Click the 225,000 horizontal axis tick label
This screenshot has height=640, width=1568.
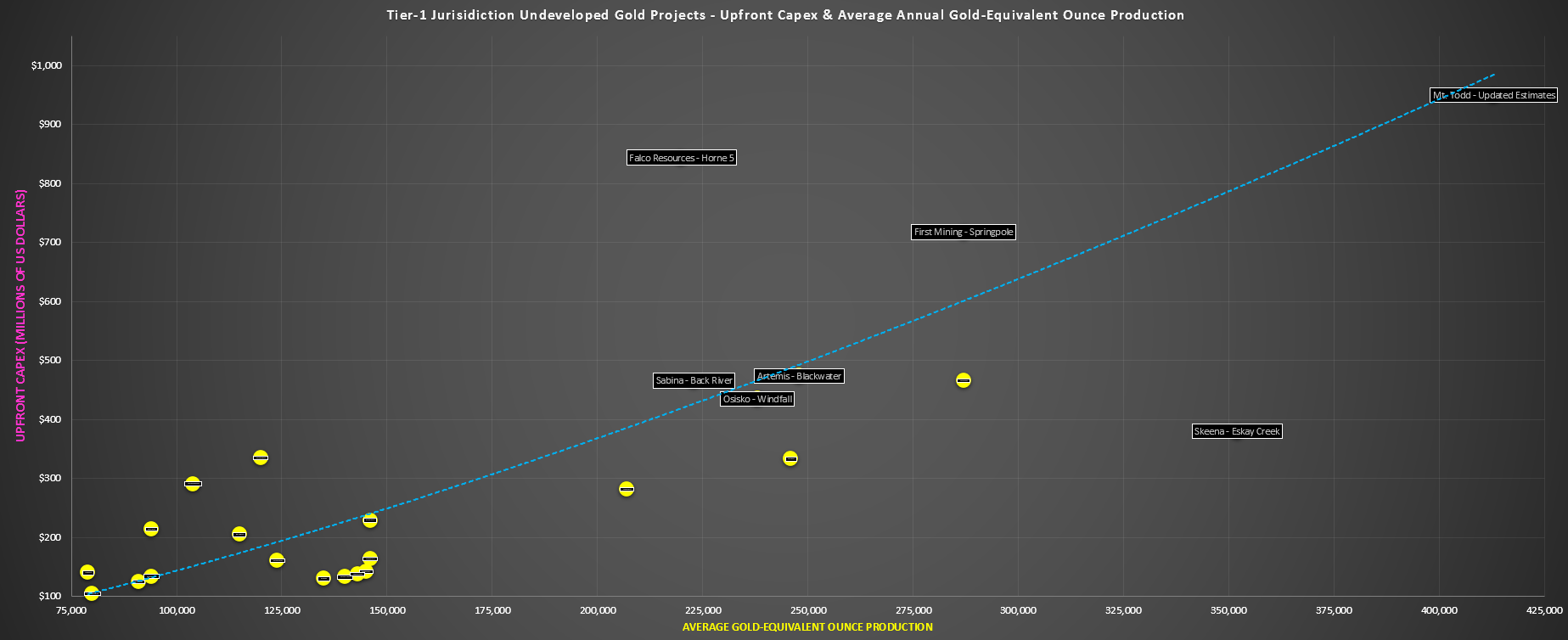[x=704, y=610]
